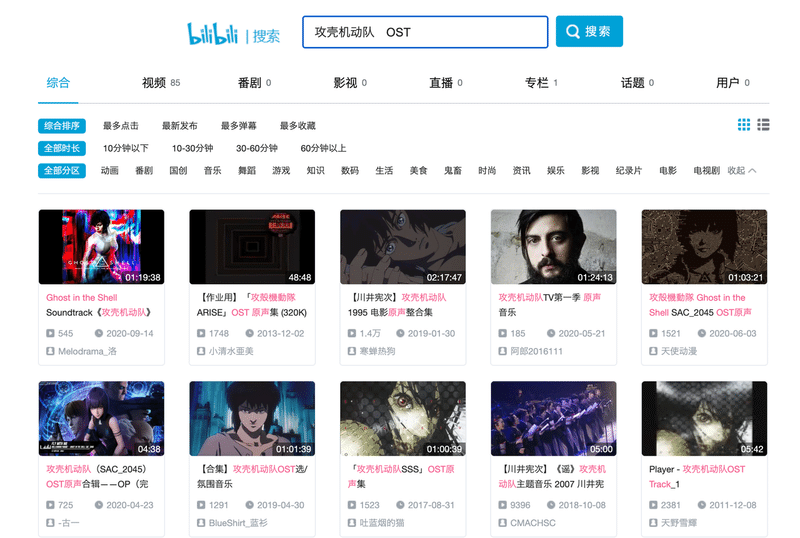The height and width of the screenshot is (538, 800).
Task: Open the 专栏 1 tab
Action: coord(541,83)
